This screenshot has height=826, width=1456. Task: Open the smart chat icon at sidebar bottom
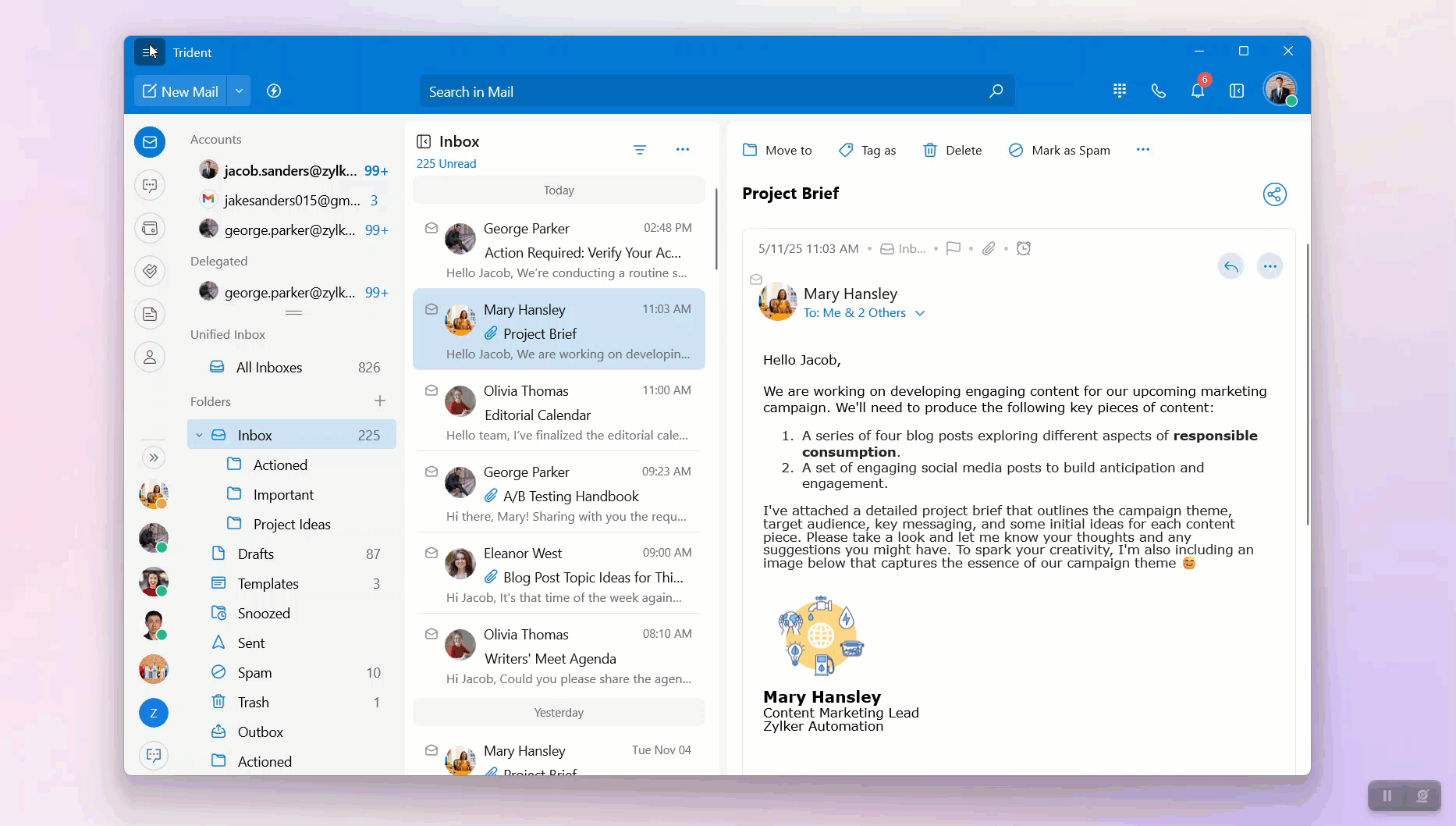[x=154, y=755]
